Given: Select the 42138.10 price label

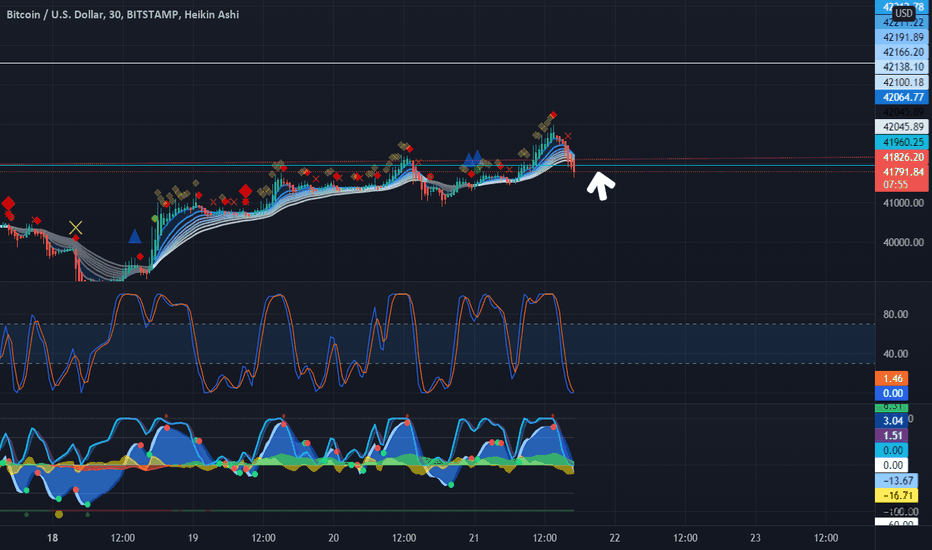Looking at the screenshot, I should [x=902, y=67].
